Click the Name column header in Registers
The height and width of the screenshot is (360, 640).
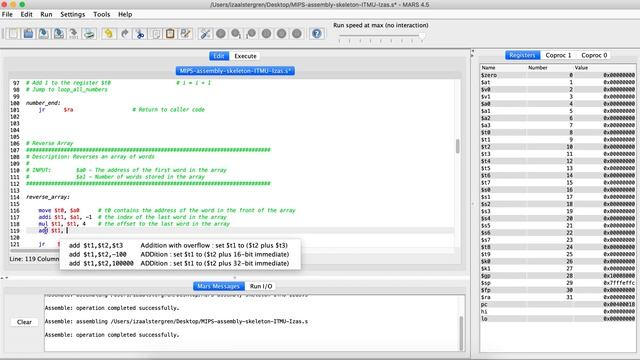pos(503,68)
